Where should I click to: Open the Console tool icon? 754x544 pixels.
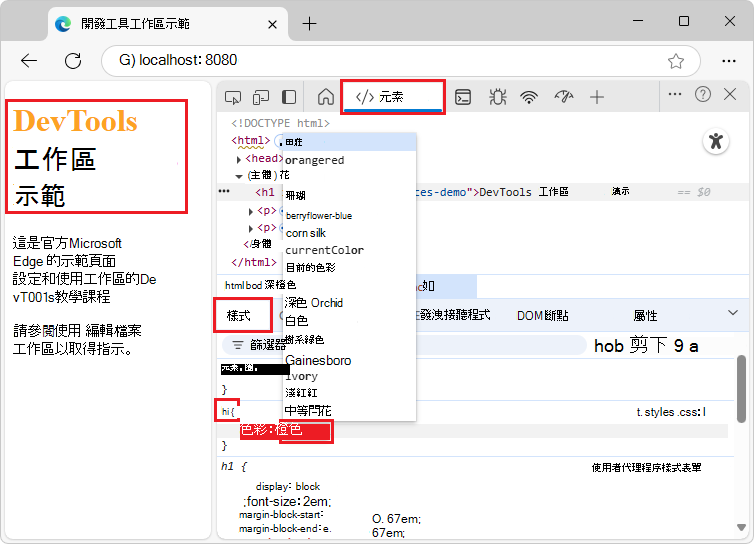pos(463,97)
